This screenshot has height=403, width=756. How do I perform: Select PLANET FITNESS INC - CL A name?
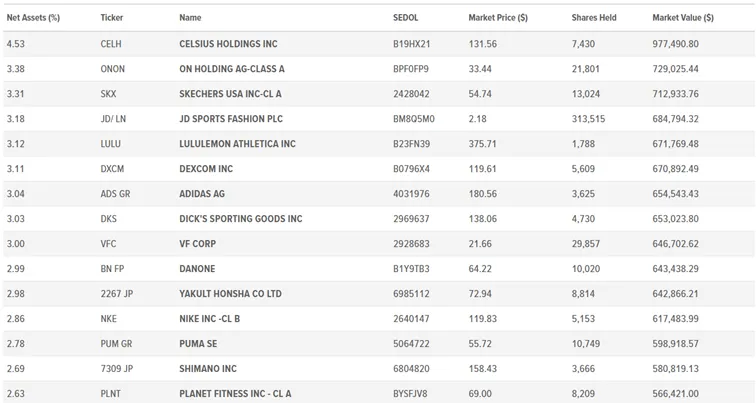(x=235, y=394)
